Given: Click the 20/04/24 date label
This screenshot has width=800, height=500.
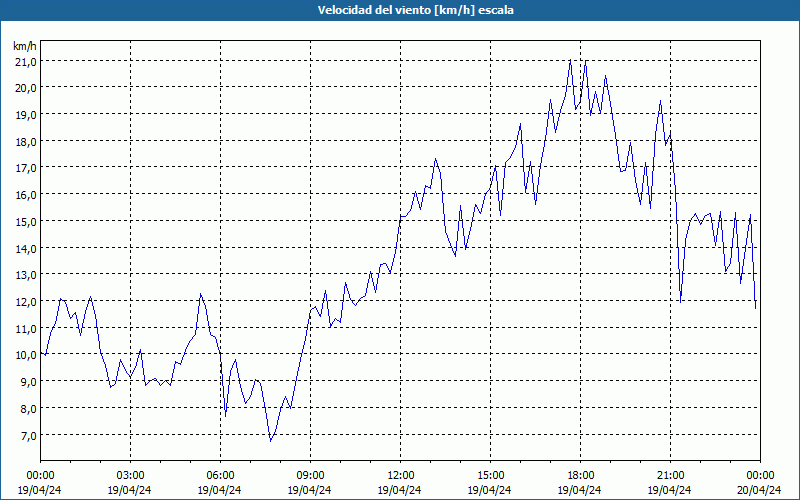Looking at the screenshot, I should click(759, 490).
